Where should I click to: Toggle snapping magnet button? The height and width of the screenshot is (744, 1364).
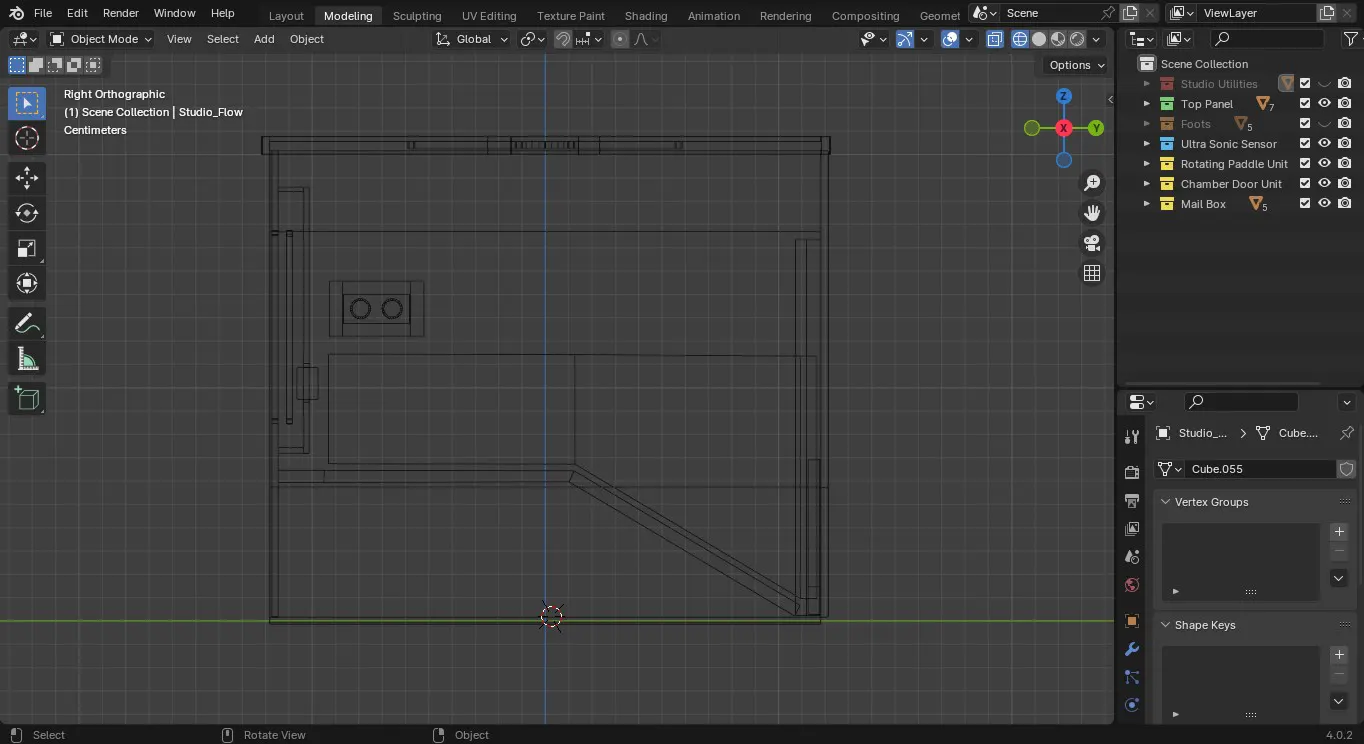point(563,39)
